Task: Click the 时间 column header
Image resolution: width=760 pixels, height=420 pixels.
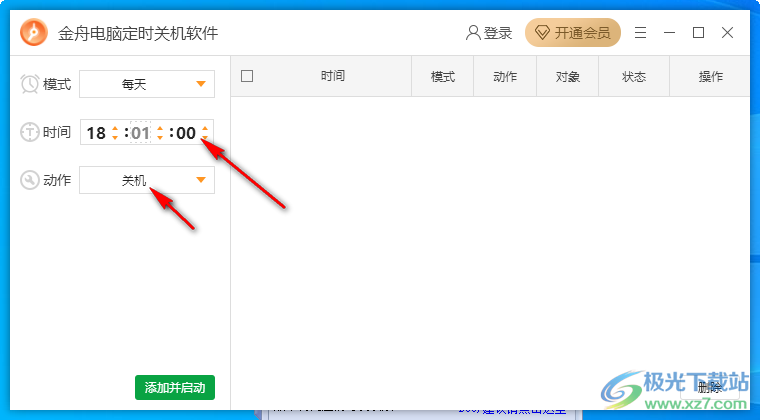Action: click(x=332, y=76)
